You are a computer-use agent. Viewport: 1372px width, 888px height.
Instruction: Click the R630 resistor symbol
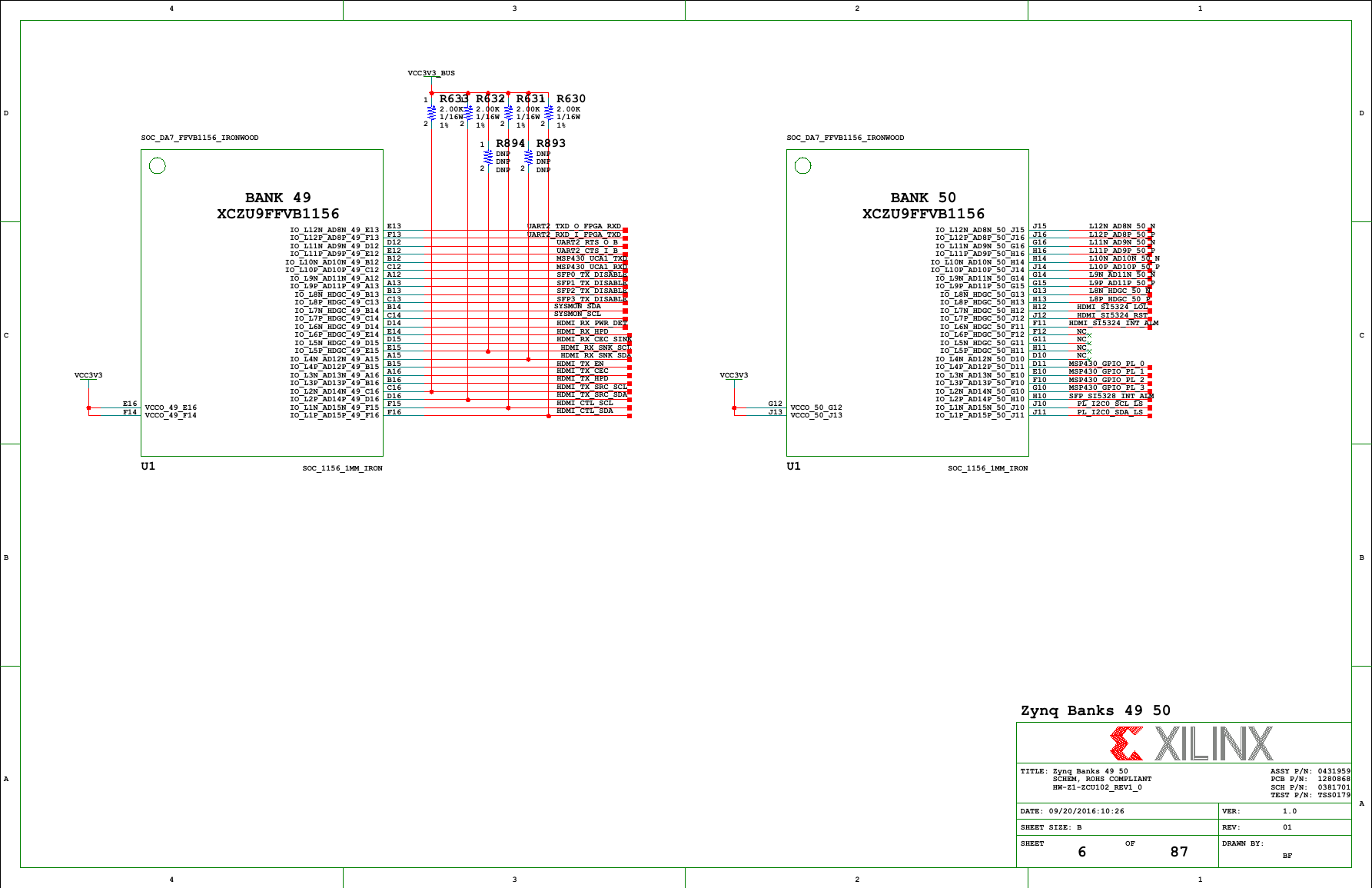[549, 112]
